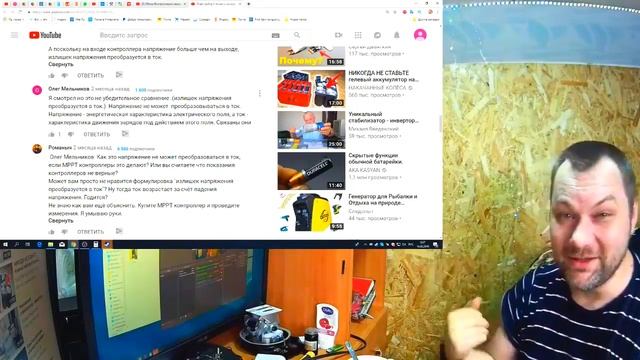Select the first wide YouTube browser tab
Image resolution: width=640 pixels, height=360 pixels.
(161, 4)
